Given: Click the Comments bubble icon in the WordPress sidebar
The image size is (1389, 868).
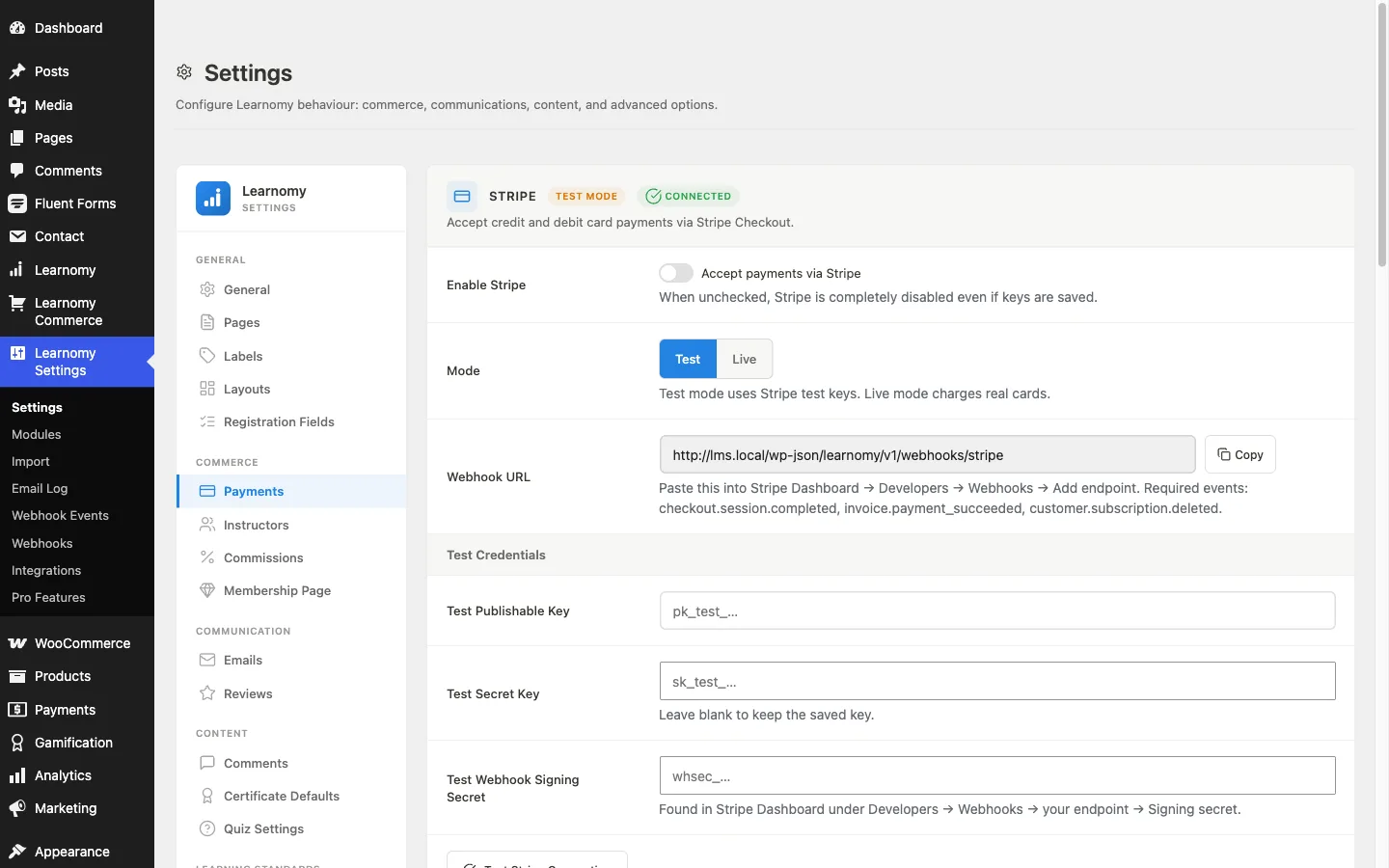Looking at the screenshot, I should coord(17,171).
